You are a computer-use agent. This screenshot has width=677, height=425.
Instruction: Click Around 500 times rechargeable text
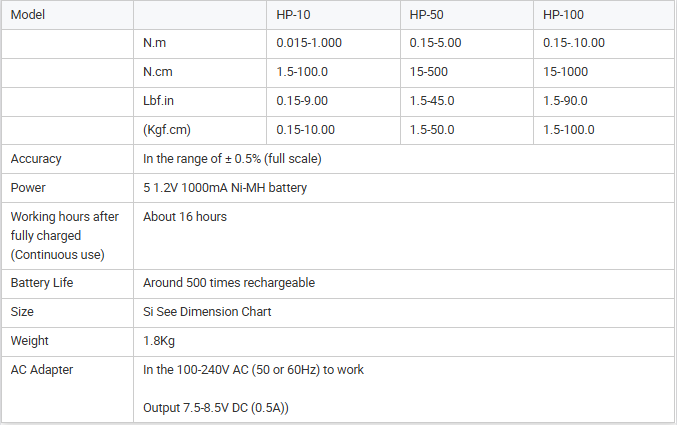pyautogui.click(x=229, y=283)
